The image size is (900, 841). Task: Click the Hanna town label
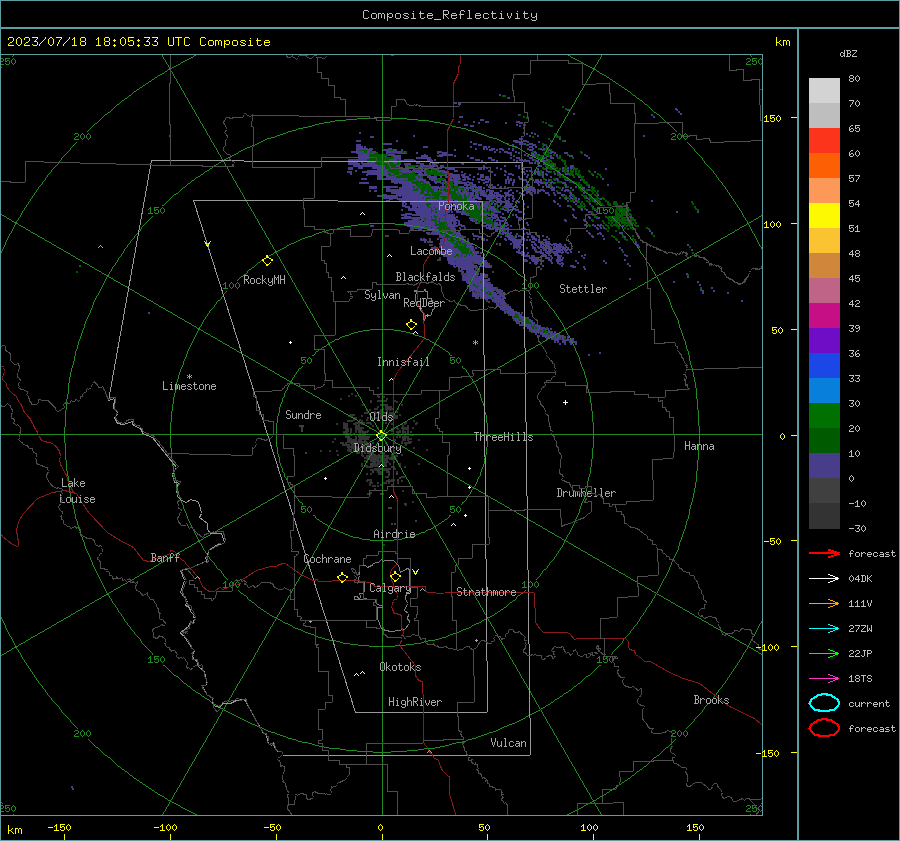tap(699, 446)
